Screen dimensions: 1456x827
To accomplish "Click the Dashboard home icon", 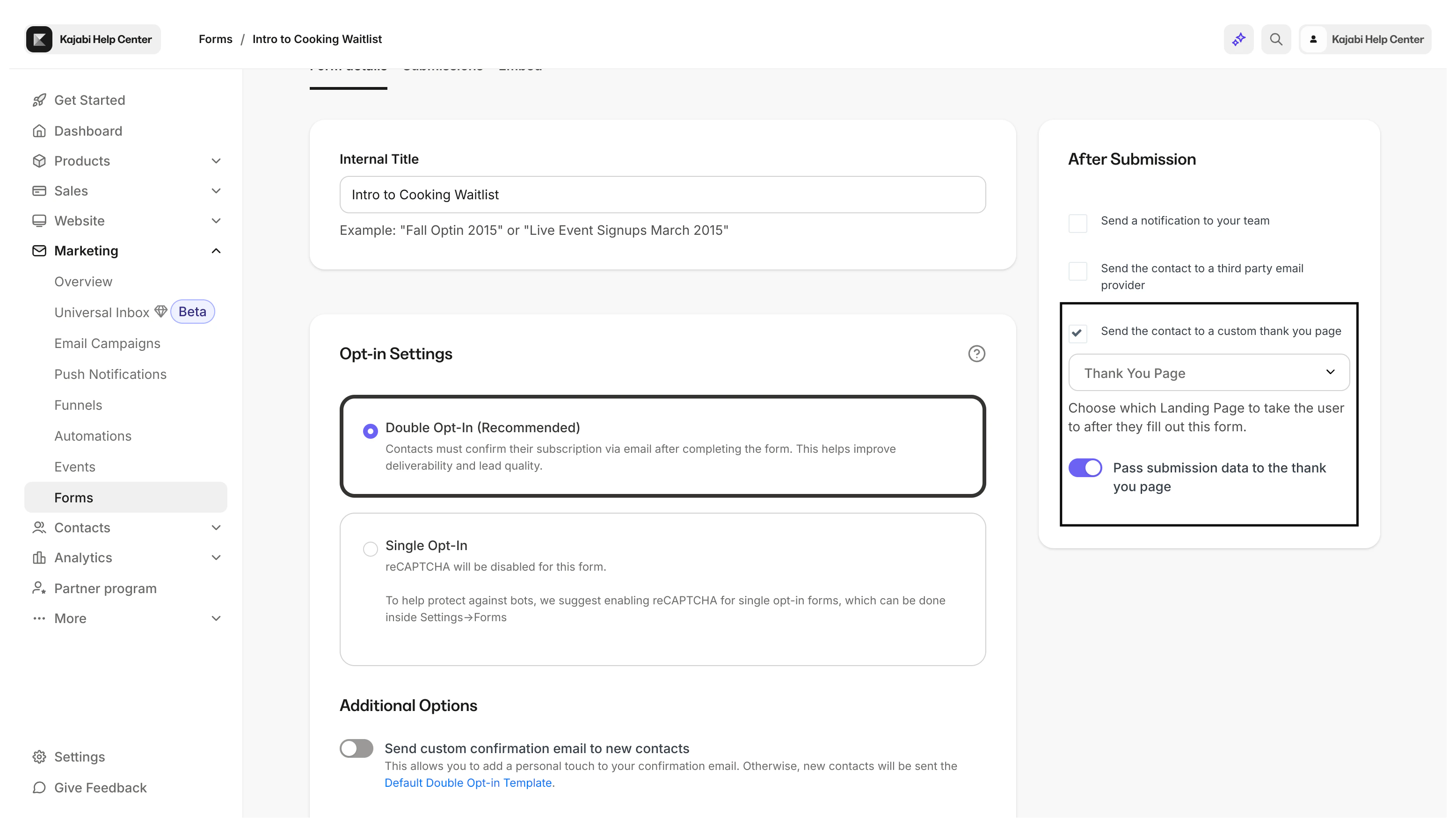I will click(x=39, y=131).
